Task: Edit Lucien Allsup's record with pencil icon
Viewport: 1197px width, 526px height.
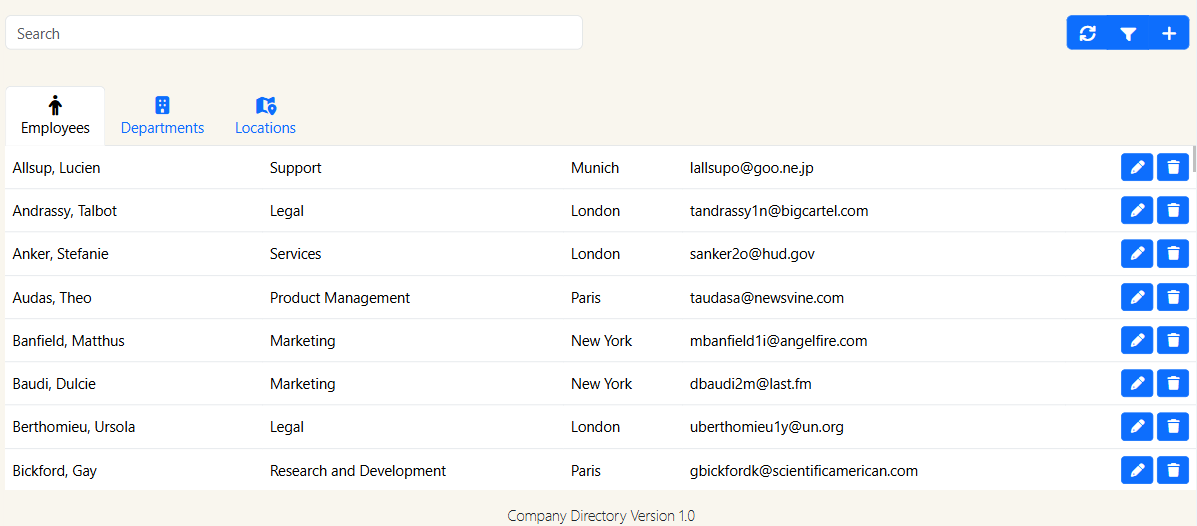Action: pyautogui.click(x=1137, y=168)
